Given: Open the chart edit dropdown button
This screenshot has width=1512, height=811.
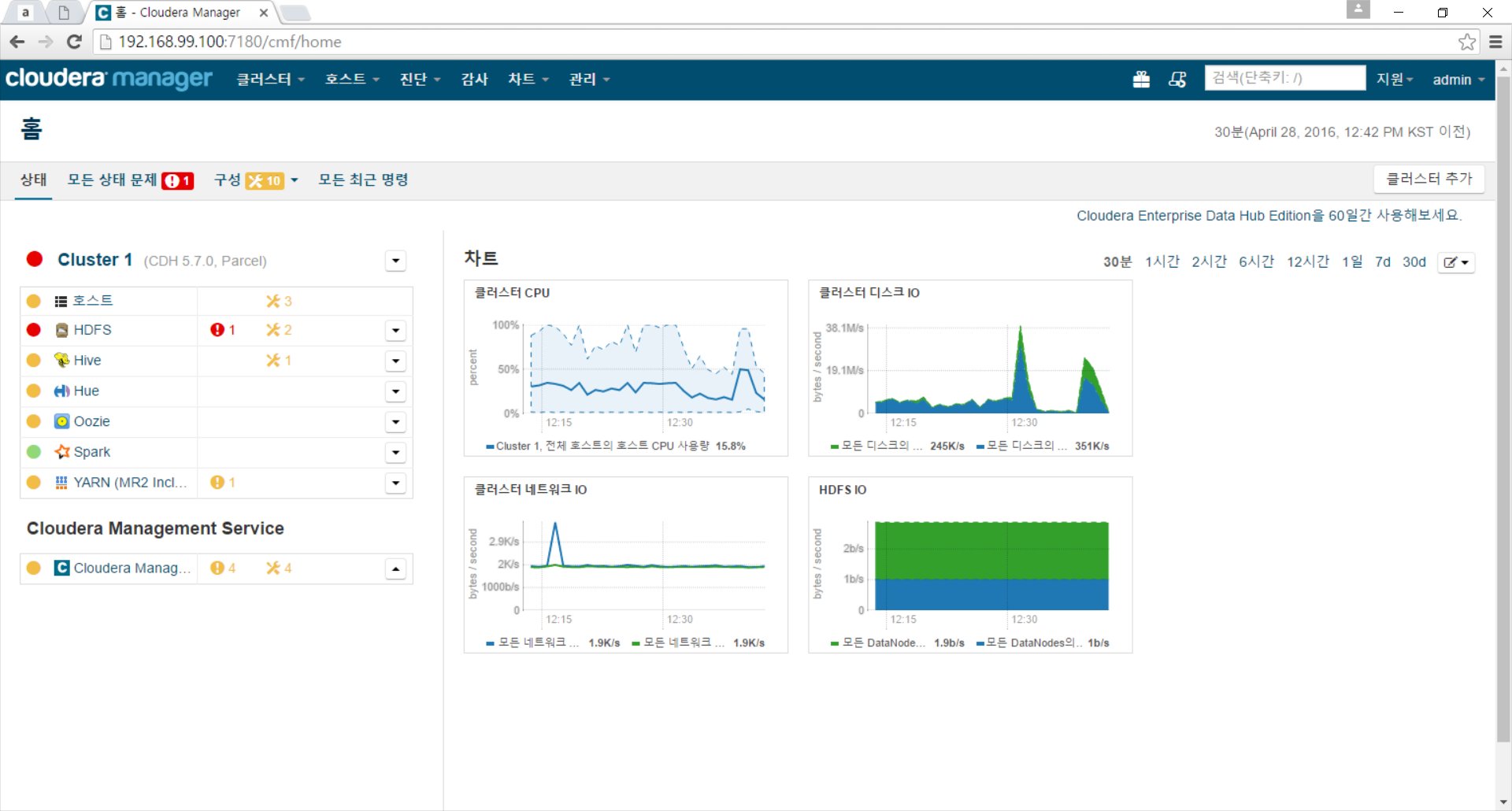Looking at the screenshot, I should coord(1456,262).
